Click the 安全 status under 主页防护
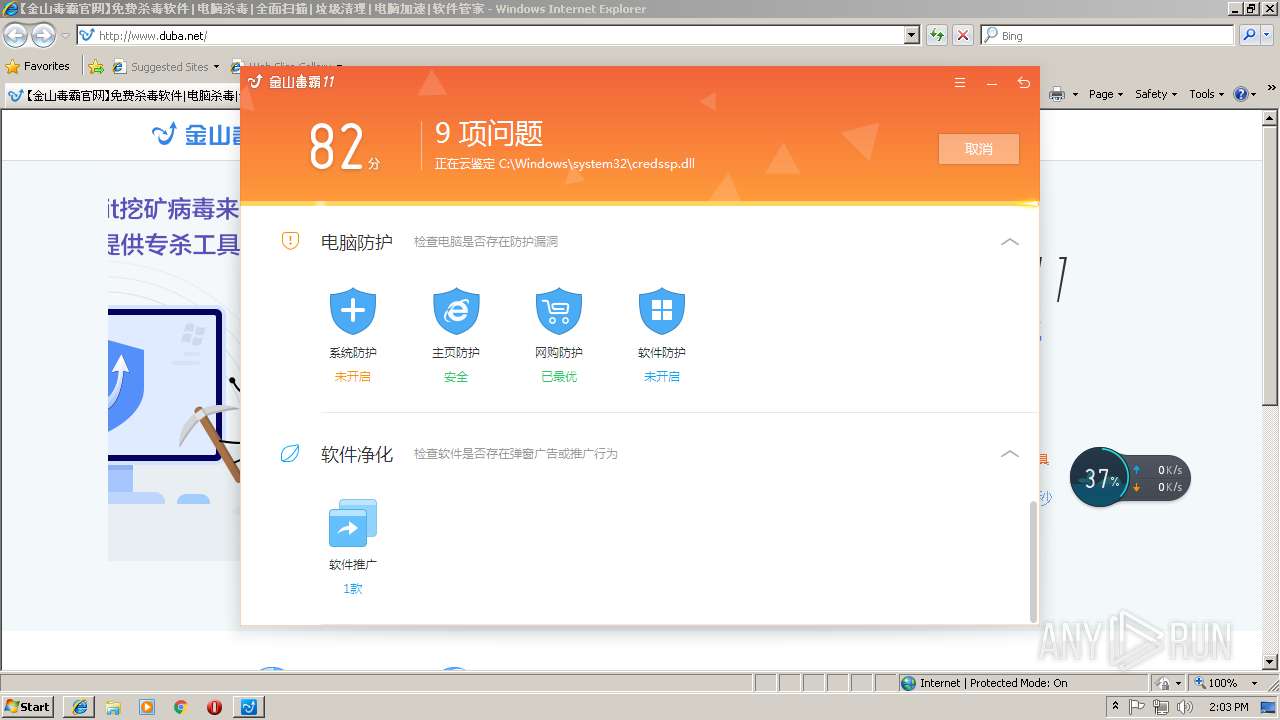1280x720 pixels. (x=456, y=377)
